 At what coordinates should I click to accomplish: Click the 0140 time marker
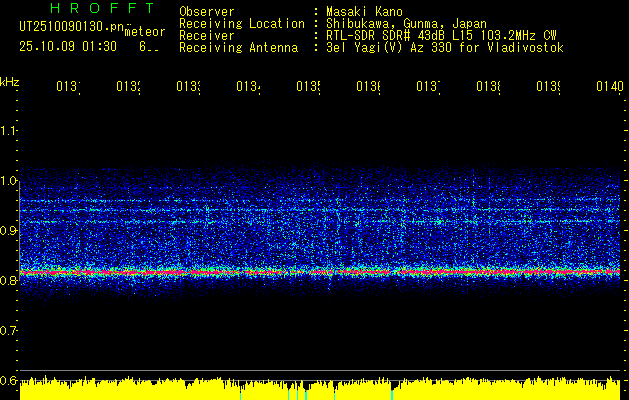(x=609, y=87)
